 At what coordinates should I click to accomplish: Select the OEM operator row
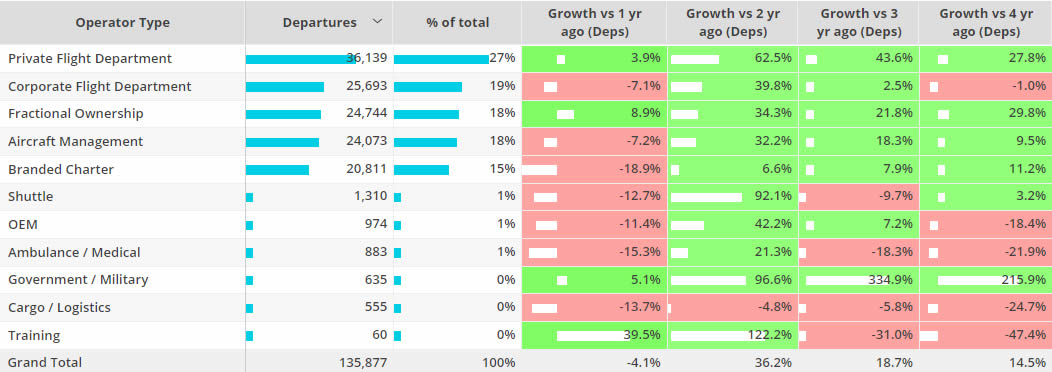[526, 224]
